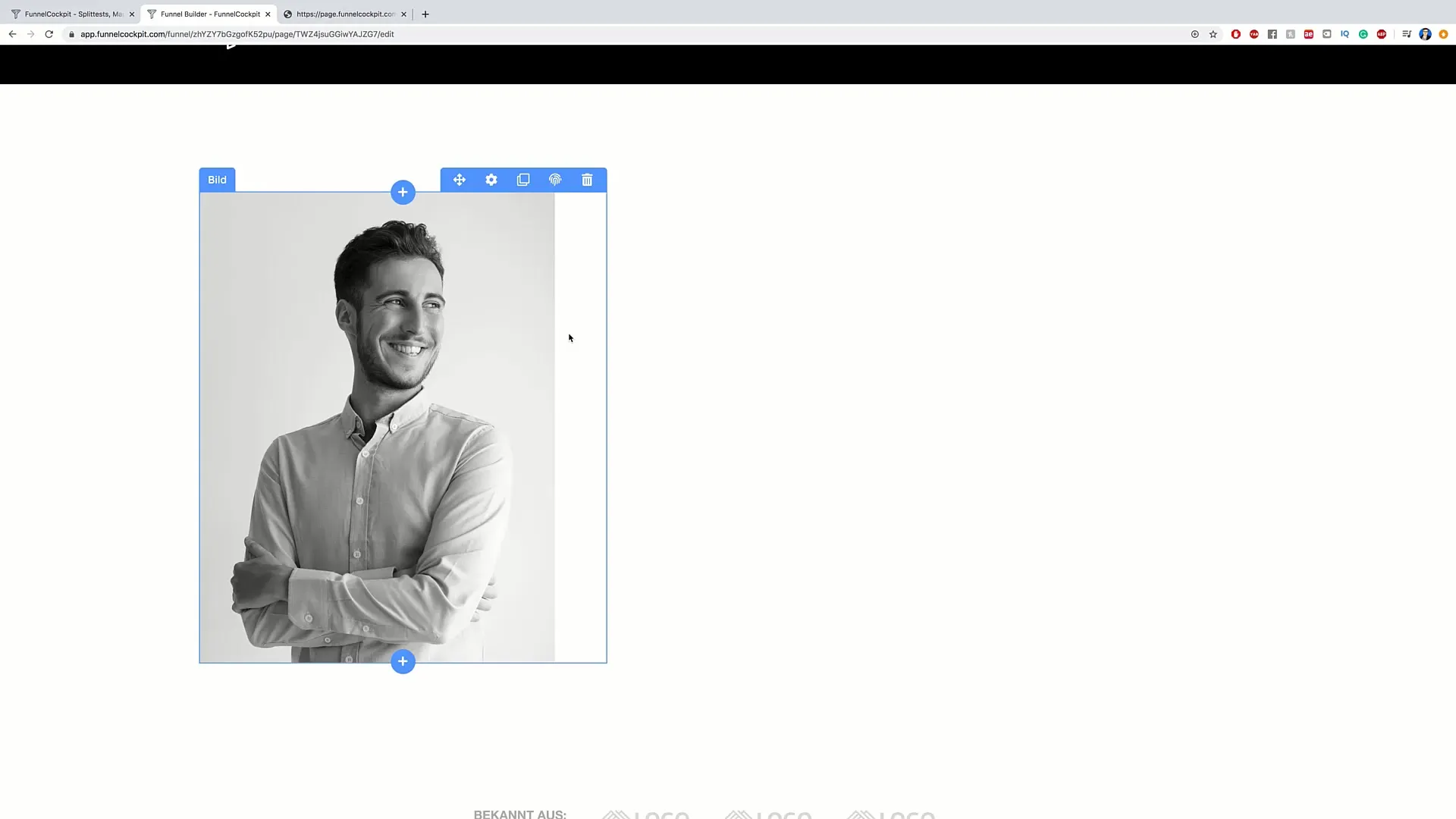Close the page.funnelcockpit.com tab
The image size is (1456, 819).
coord(403,14)
